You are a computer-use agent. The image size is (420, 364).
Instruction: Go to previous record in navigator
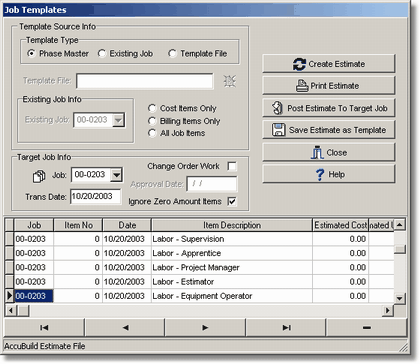click(125, 328)
